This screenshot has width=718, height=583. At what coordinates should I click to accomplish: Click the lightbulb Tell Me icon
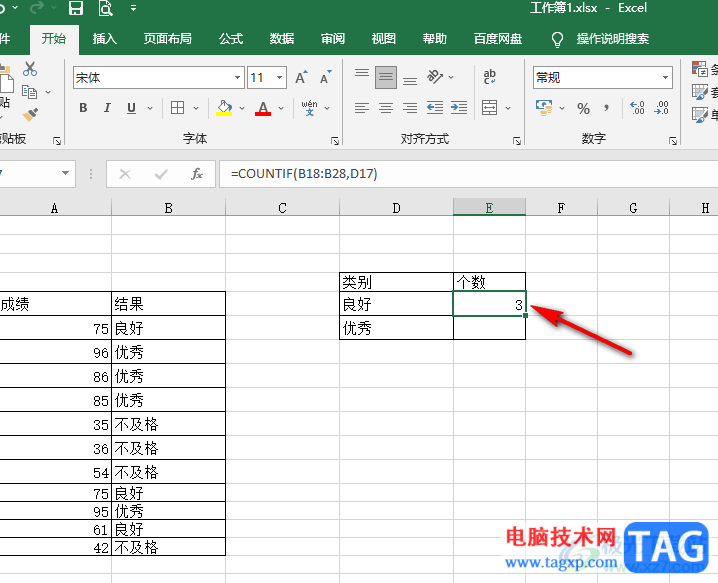(557, 40)
